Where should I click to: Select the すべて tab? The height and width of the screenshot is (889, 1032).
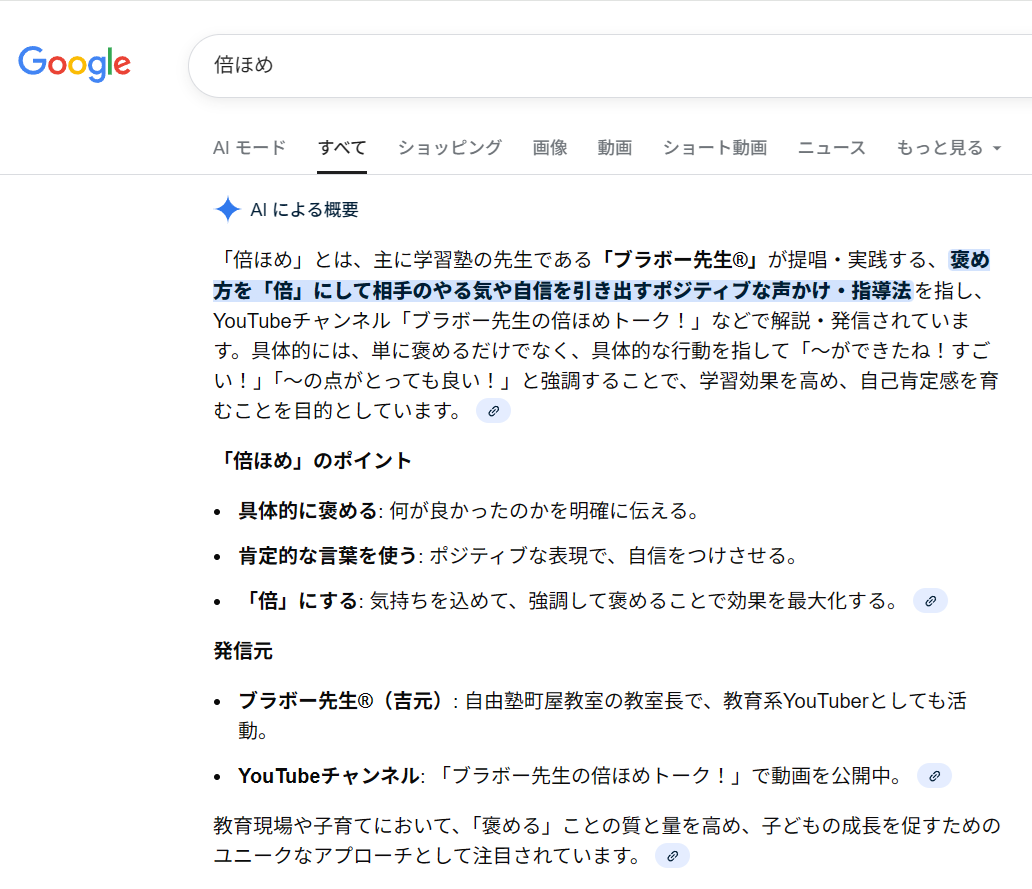pos(342,148)
